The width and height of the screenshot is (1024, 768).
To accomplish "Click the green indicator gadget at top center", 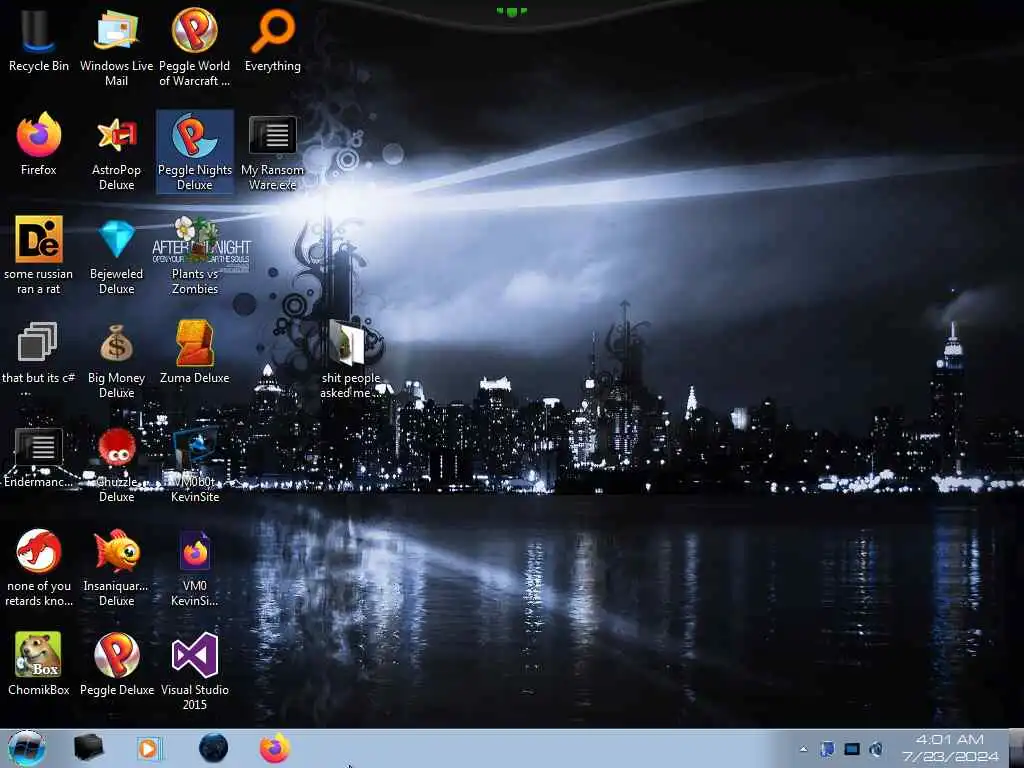I will tap(511, 11).
